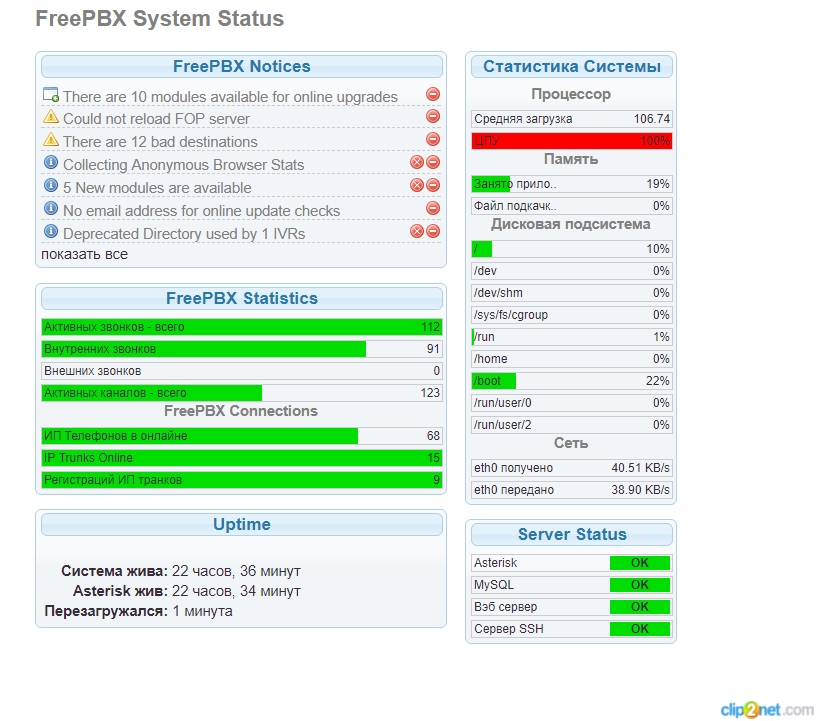This screenshot has width=829, height=721.
Task: Click warning icon next to FOP server notice
Action: point(51,117)
